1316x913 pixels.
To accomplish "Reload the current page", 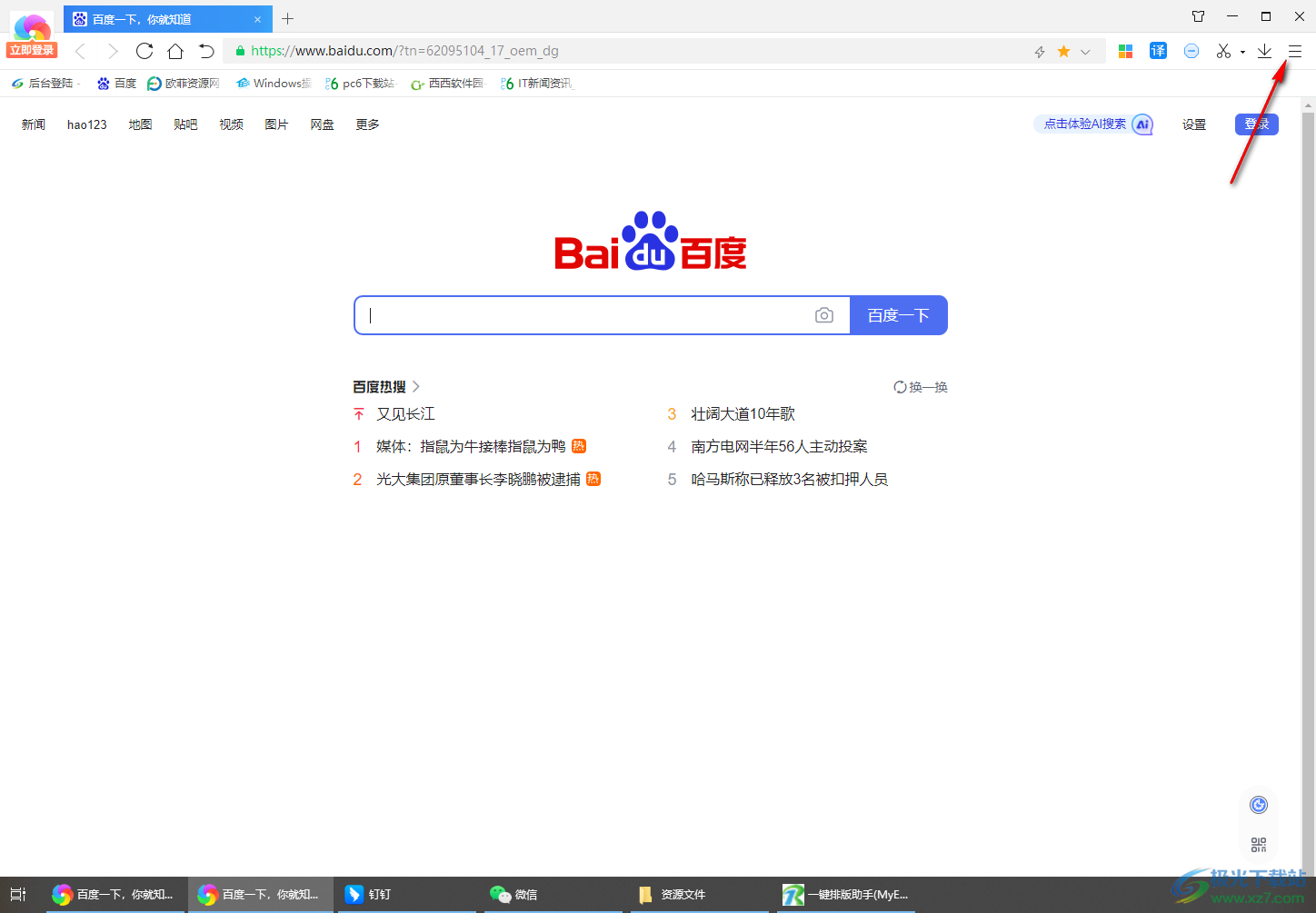I will pos(145,51).
